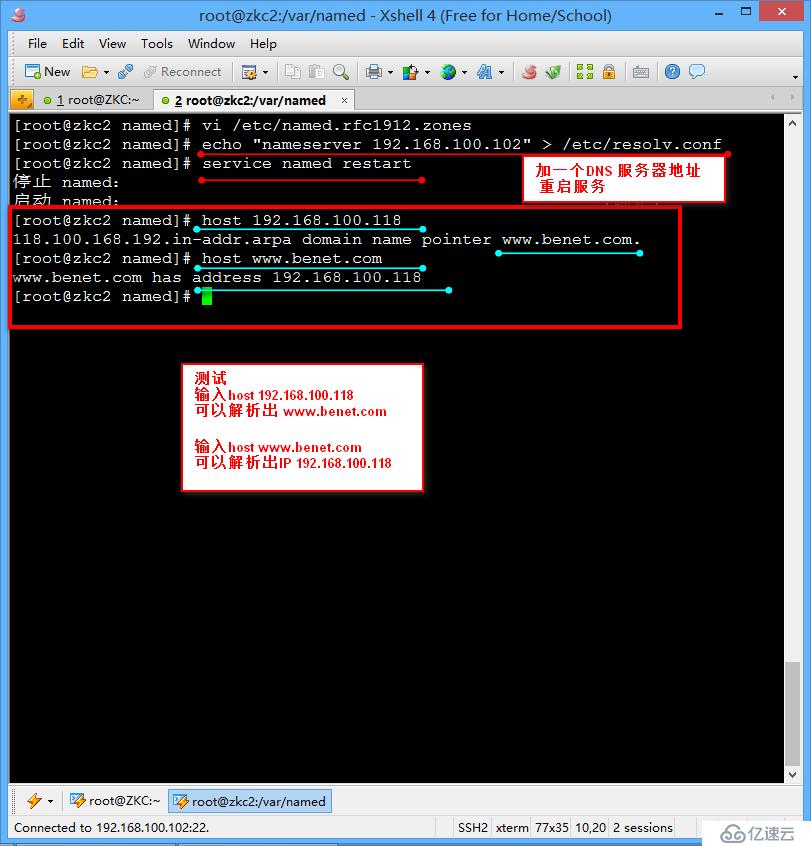Click 'xterm' in status bar
Screen dimensions: 811x846
point(512,828)
